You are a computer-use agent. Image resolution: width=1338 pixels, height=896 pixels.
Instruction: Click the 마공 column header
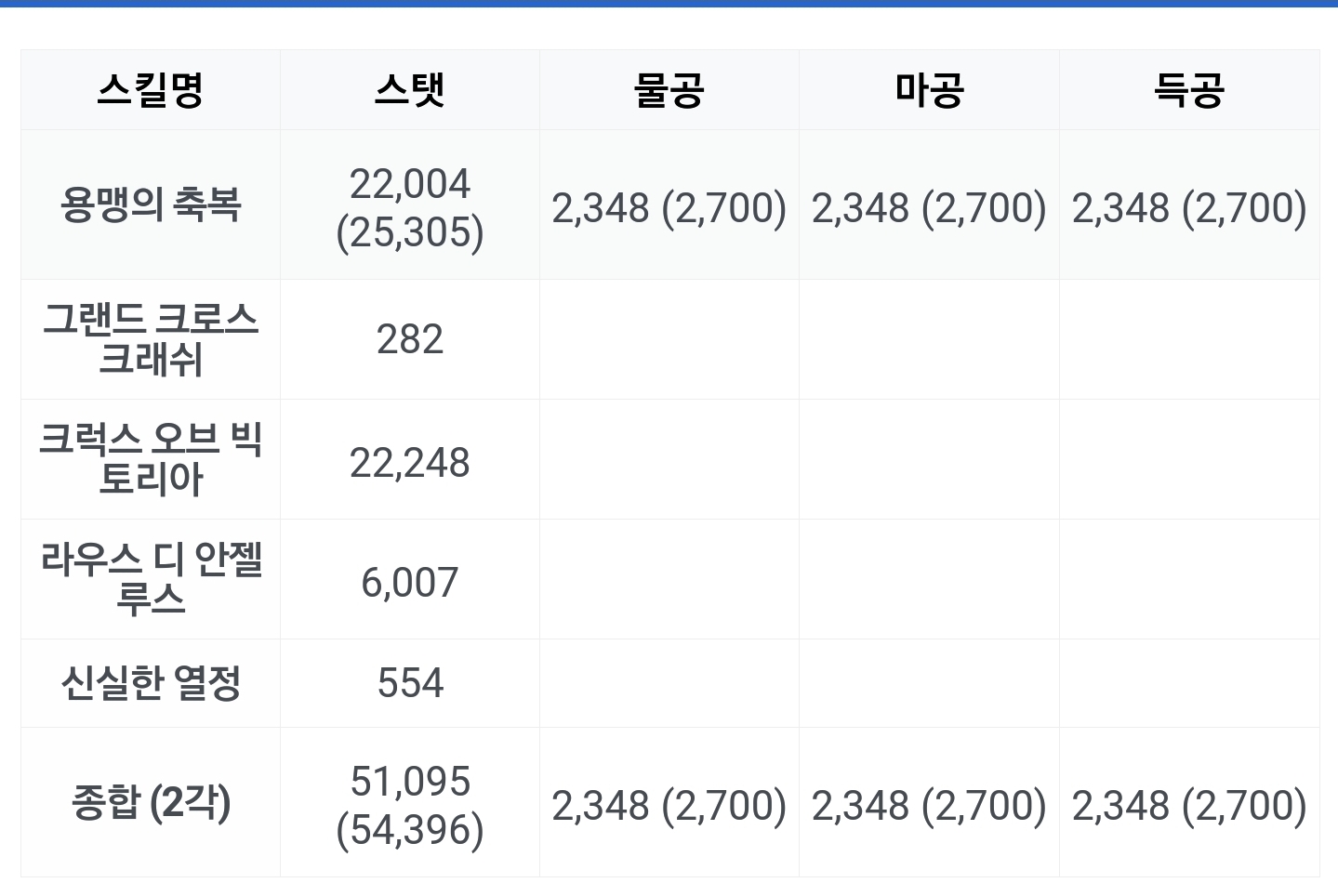pyautogui.click(x=929, y=90)
